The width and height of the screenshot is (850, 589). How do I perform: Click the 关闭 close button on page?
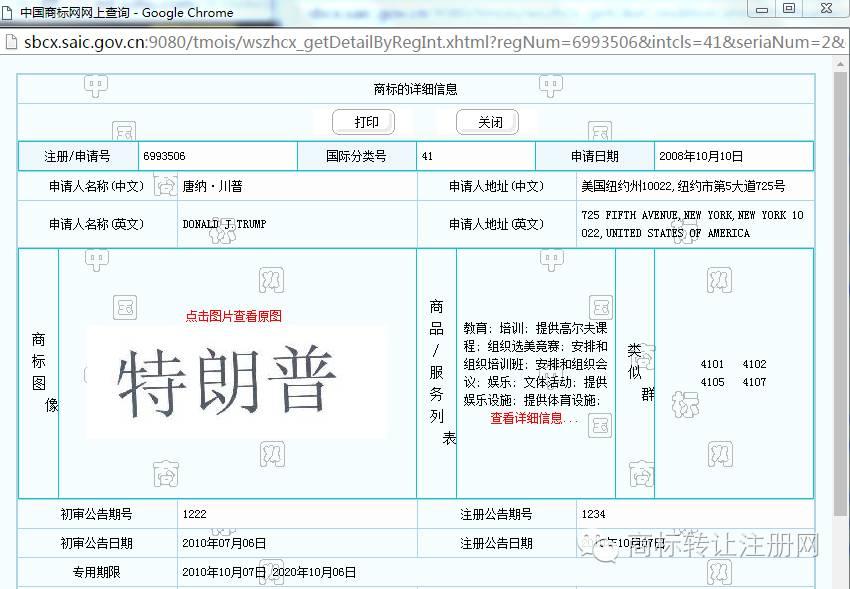pyautogui.click(x=489, y=122)
